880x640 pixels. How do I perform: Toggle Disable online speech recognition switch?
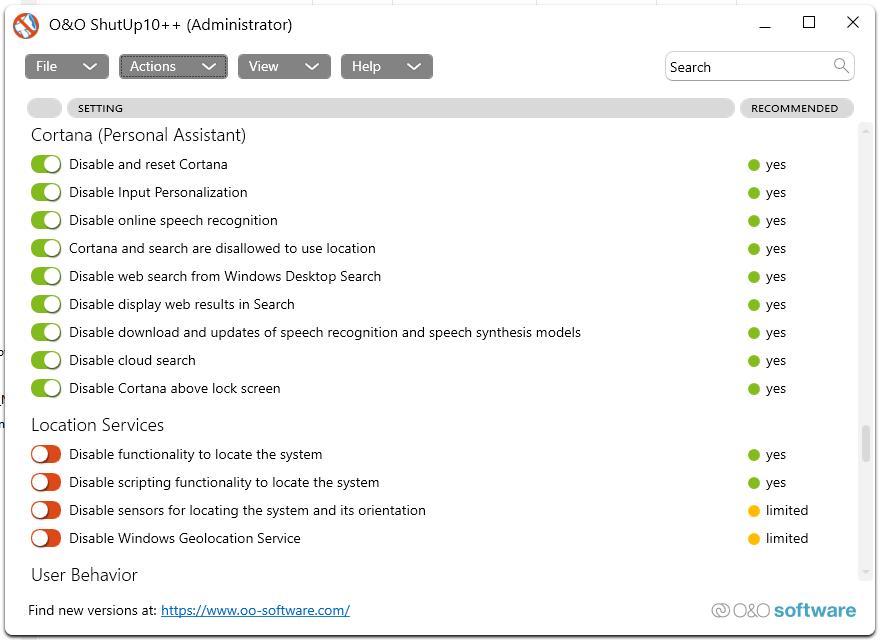[x=46, y=221]
